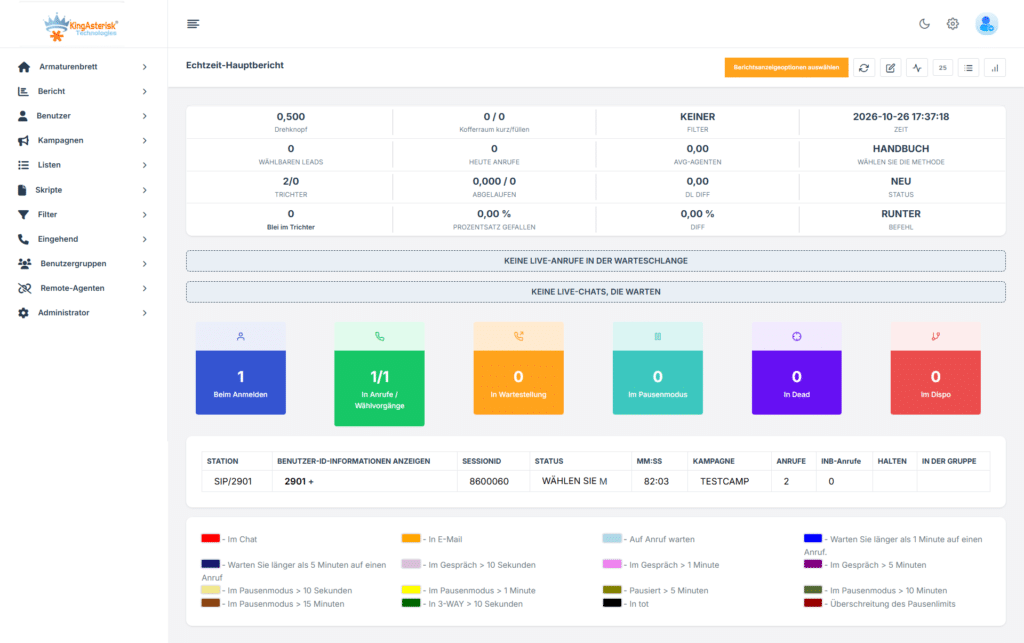Click the Bericht chart icon
1024x643 pixels.
[23, 91]
